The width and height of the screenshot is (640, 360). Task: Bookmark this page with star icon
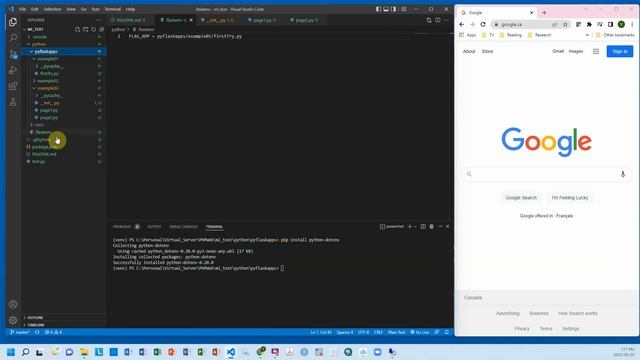565,24
